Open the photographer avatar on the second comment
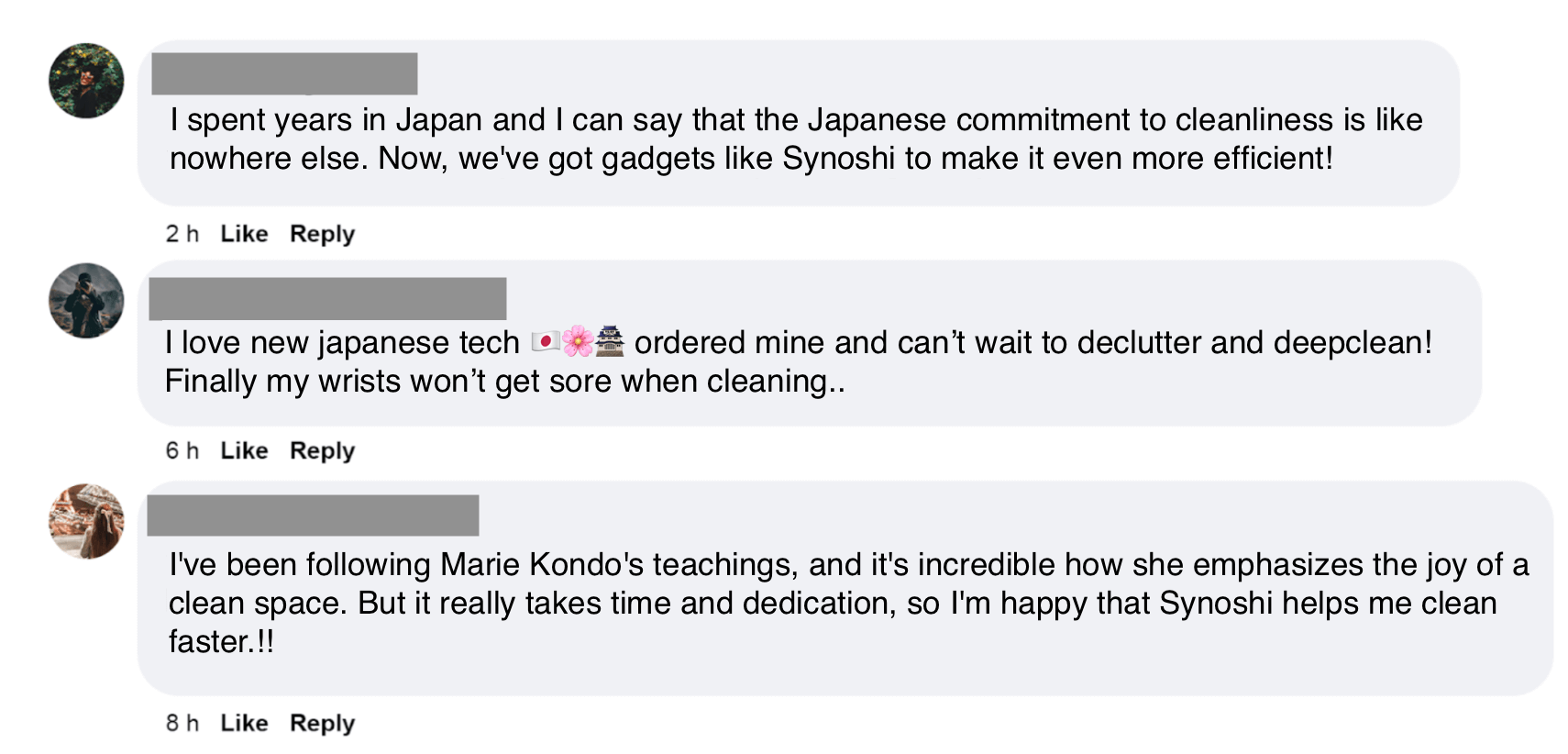The height and width of the screenshot is (754, 1568). click(86, 301)
